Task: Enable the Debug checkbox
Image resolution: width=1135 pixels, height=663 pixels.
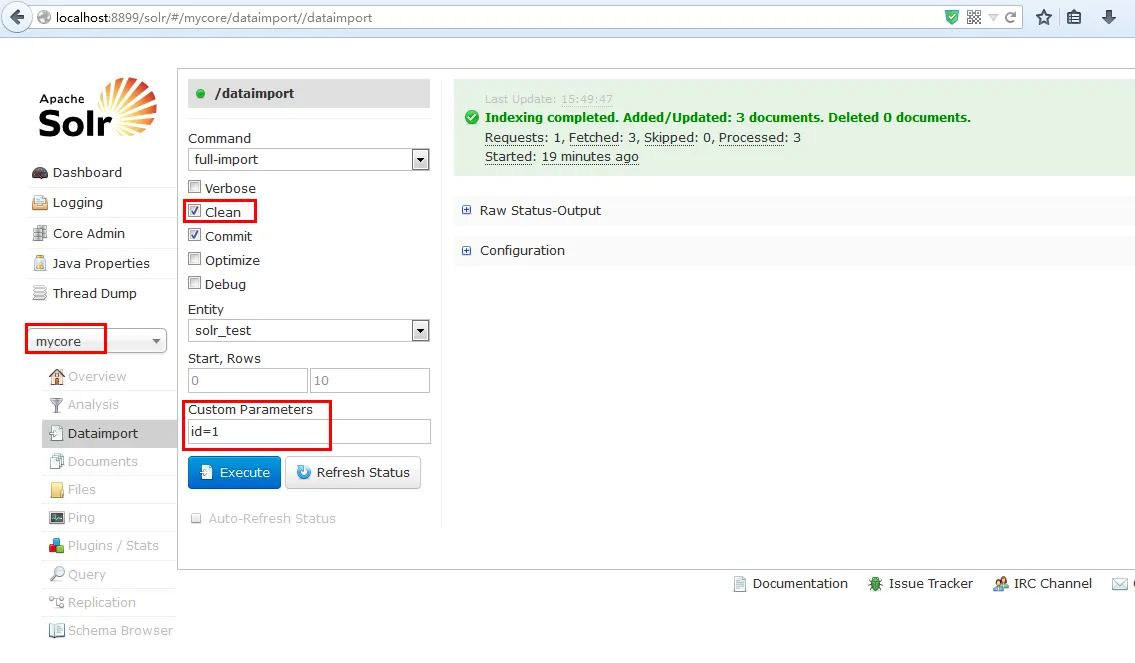Action: [194, 282]
